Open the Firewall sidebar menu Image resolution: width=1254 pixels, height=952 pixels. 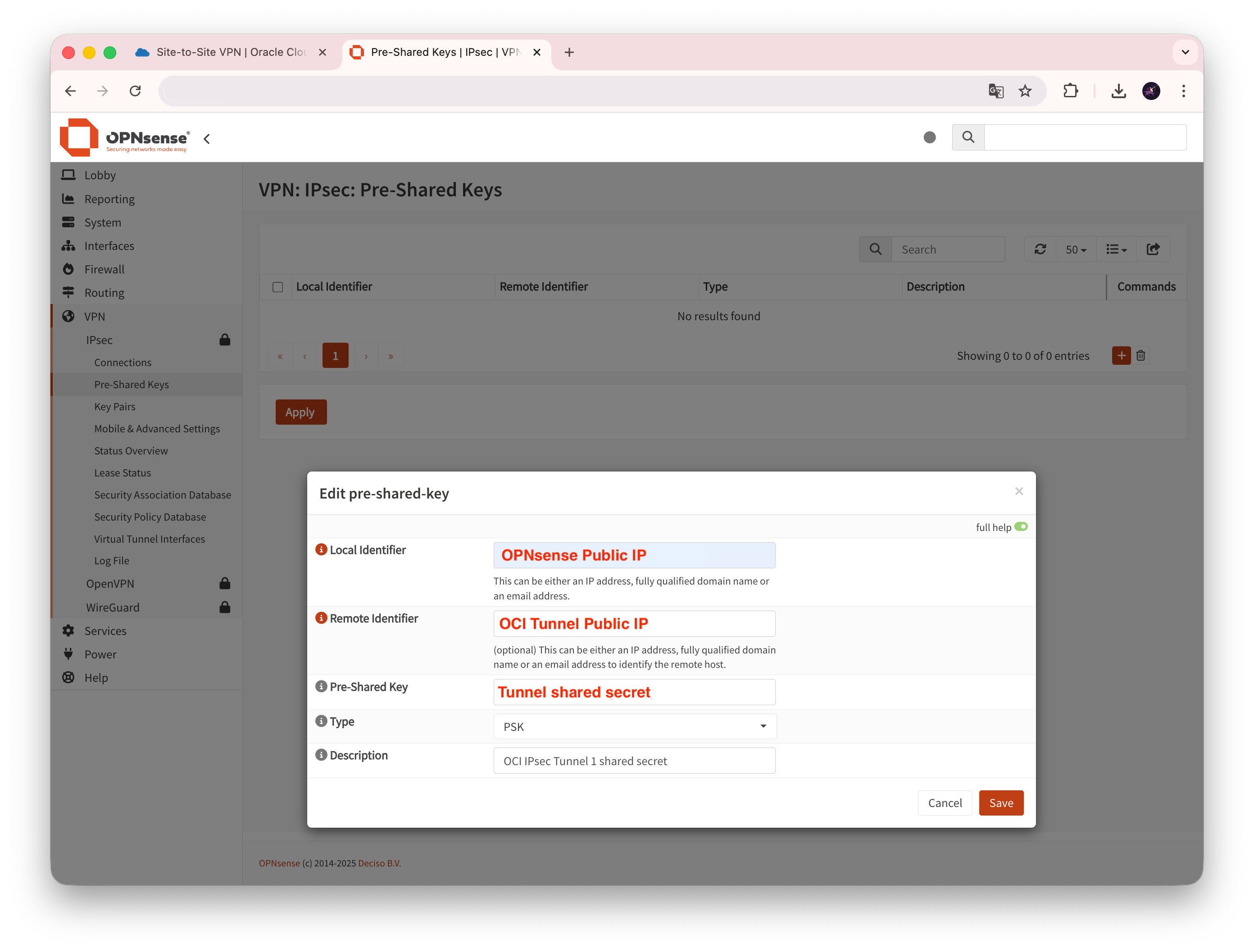click(104, 270)
